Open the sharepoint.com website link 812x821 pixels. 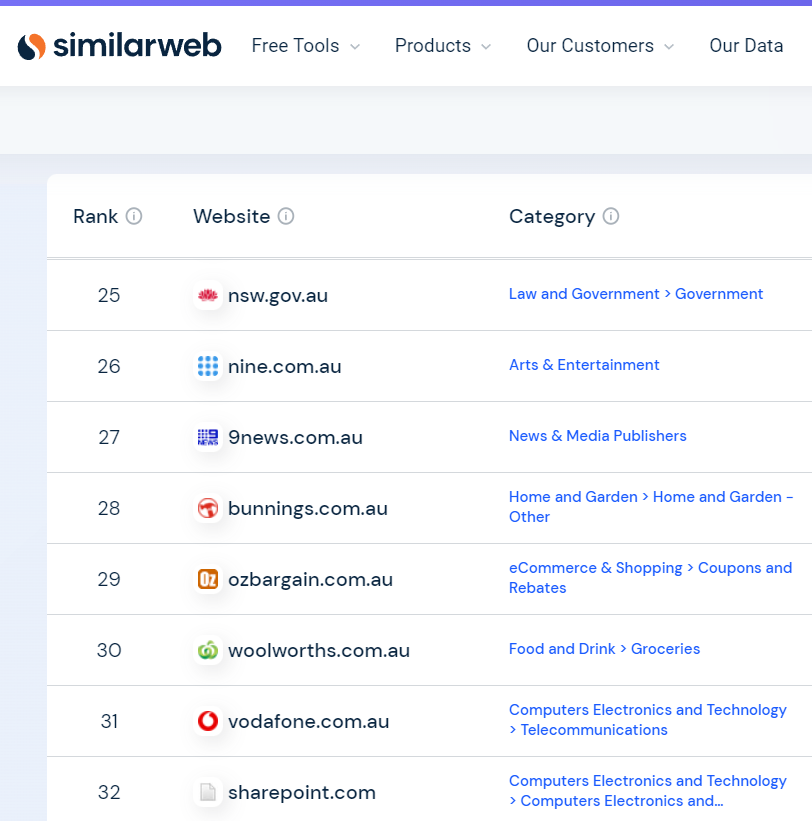click(x=302, y=793)
